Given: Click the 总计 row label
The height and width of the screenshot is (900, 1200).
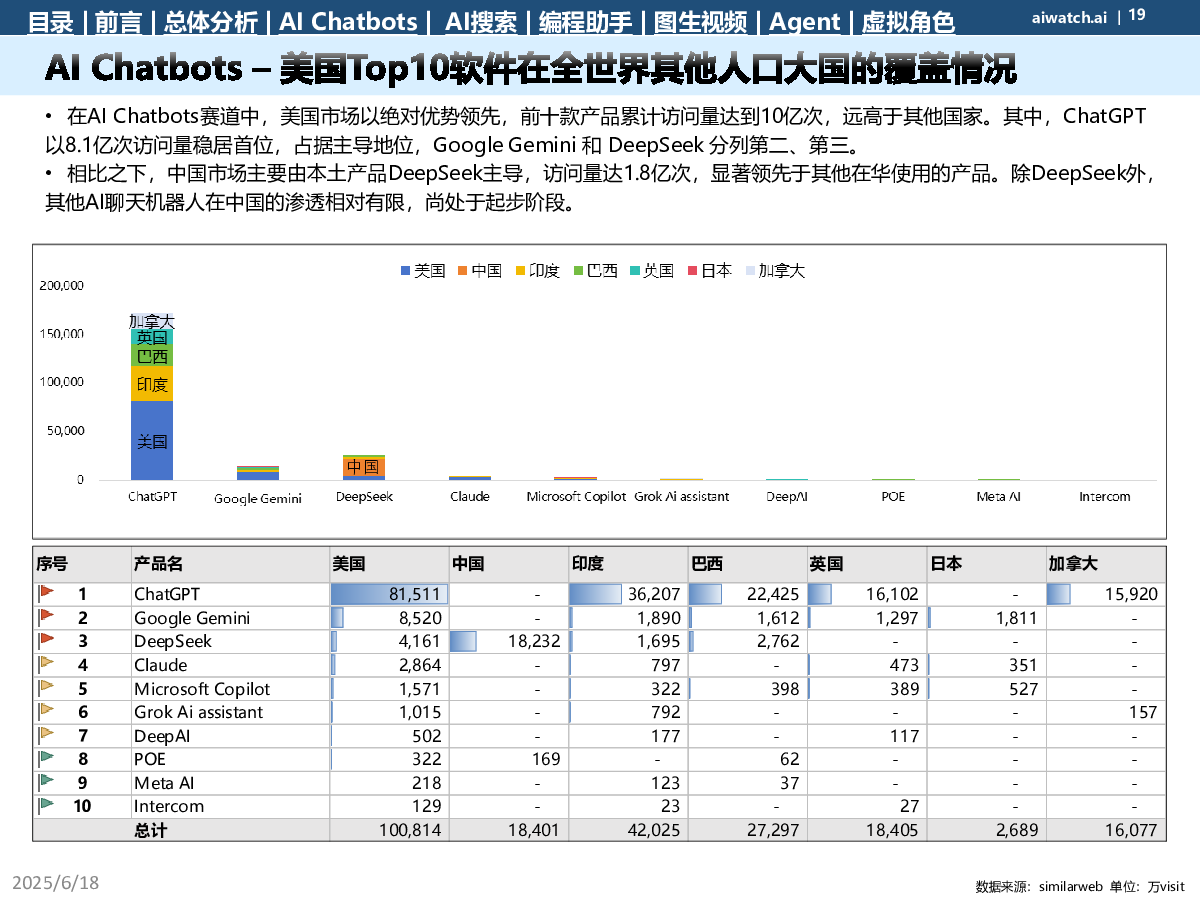Looking at the screenshot, I should point(151,830).
